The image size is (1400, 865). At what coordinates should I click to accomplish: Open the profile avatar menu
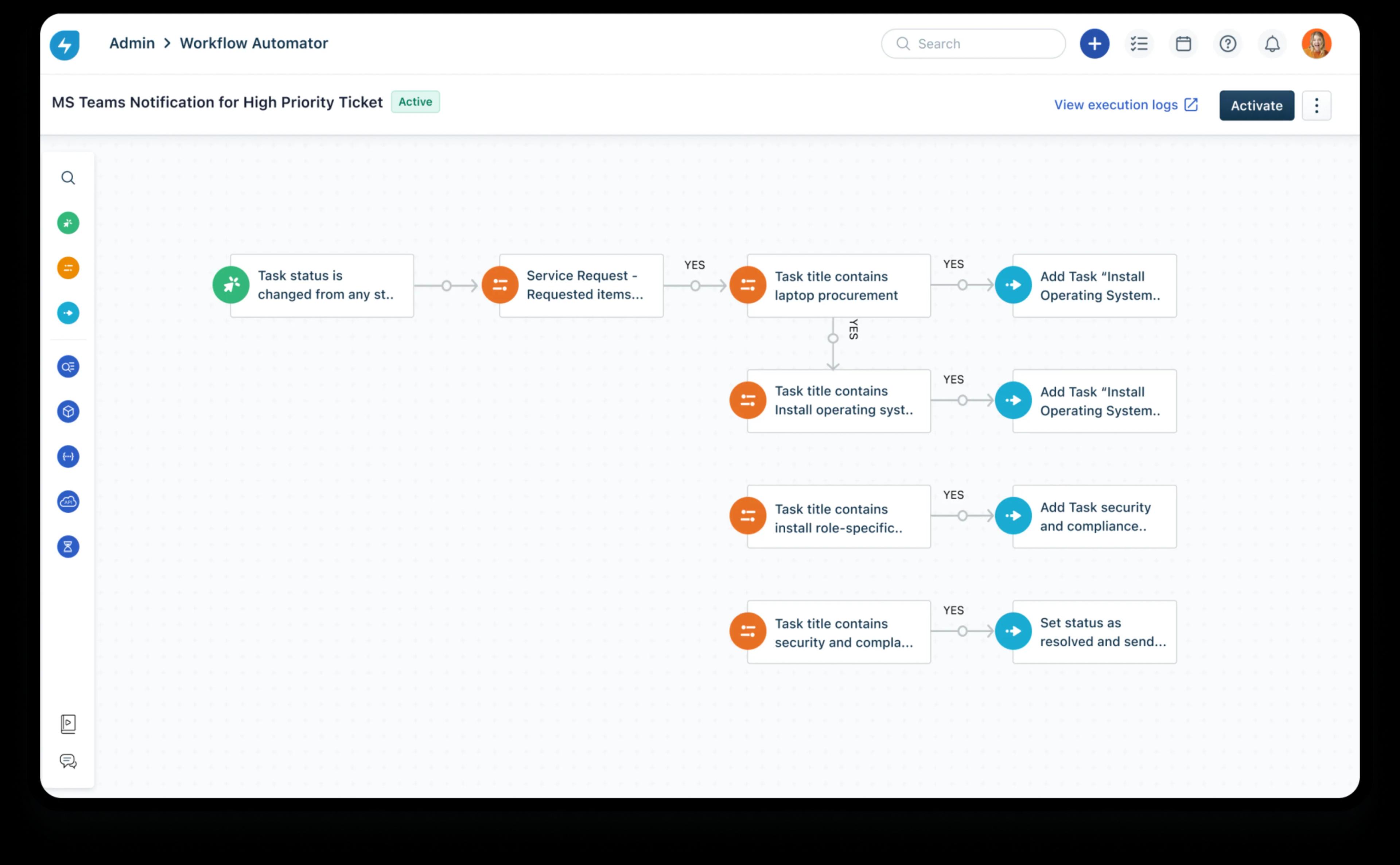pos(1317,43)
